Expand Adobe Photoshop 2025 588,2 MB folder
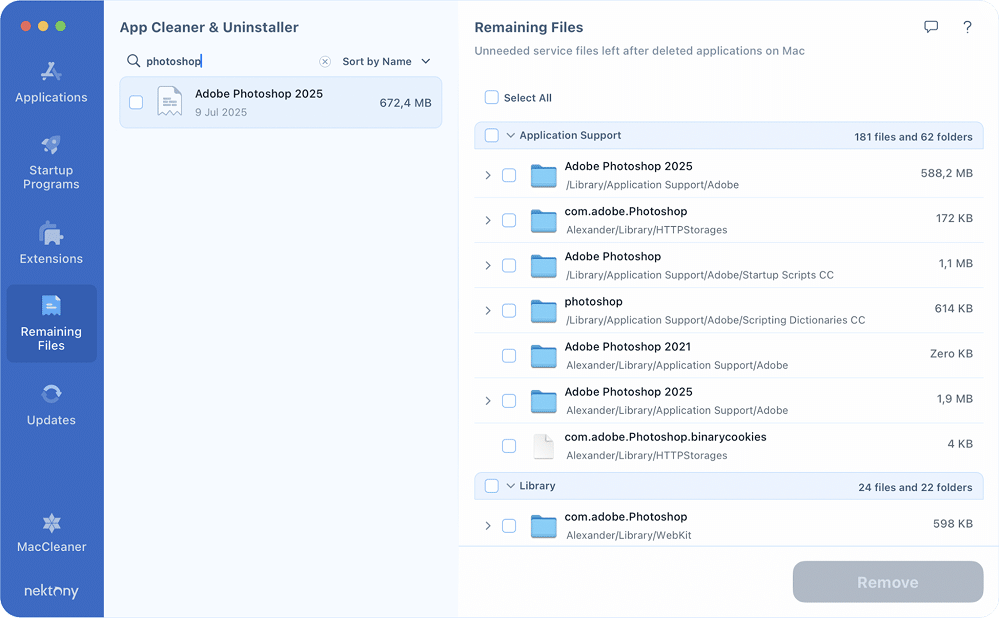 pyautogui.click(x=488, y=175)
